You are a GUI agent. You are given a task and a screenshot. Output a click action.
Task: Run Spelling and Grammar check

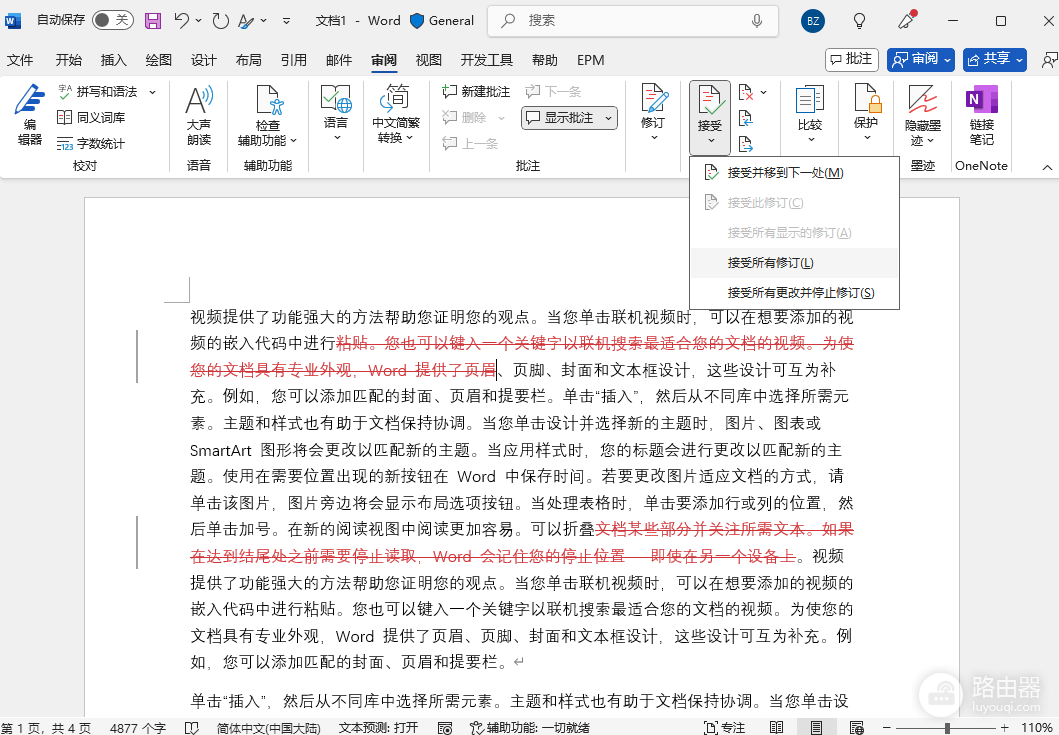(x=98, y=91)
